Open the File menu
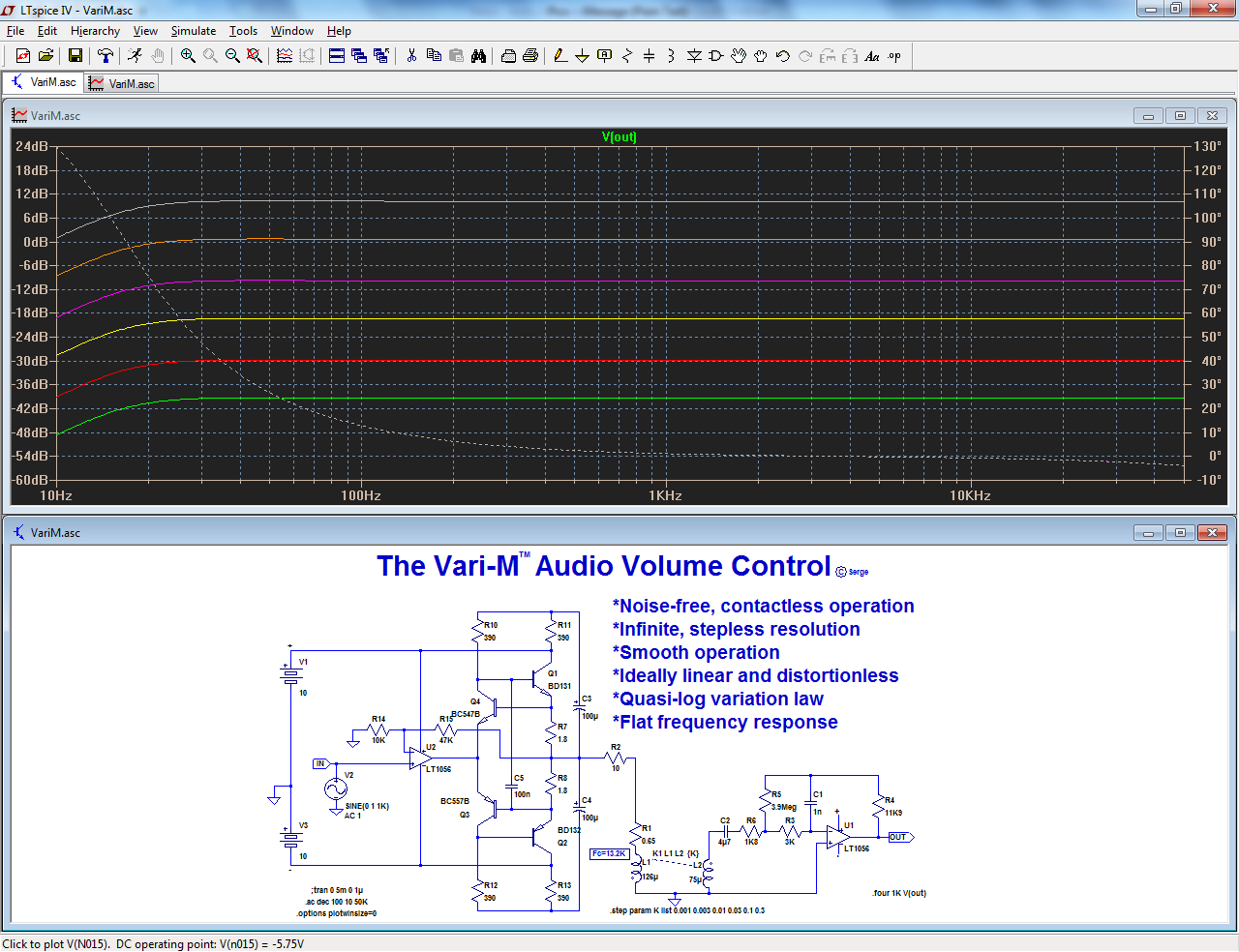The image size is (1239, 952). (15, 31)
